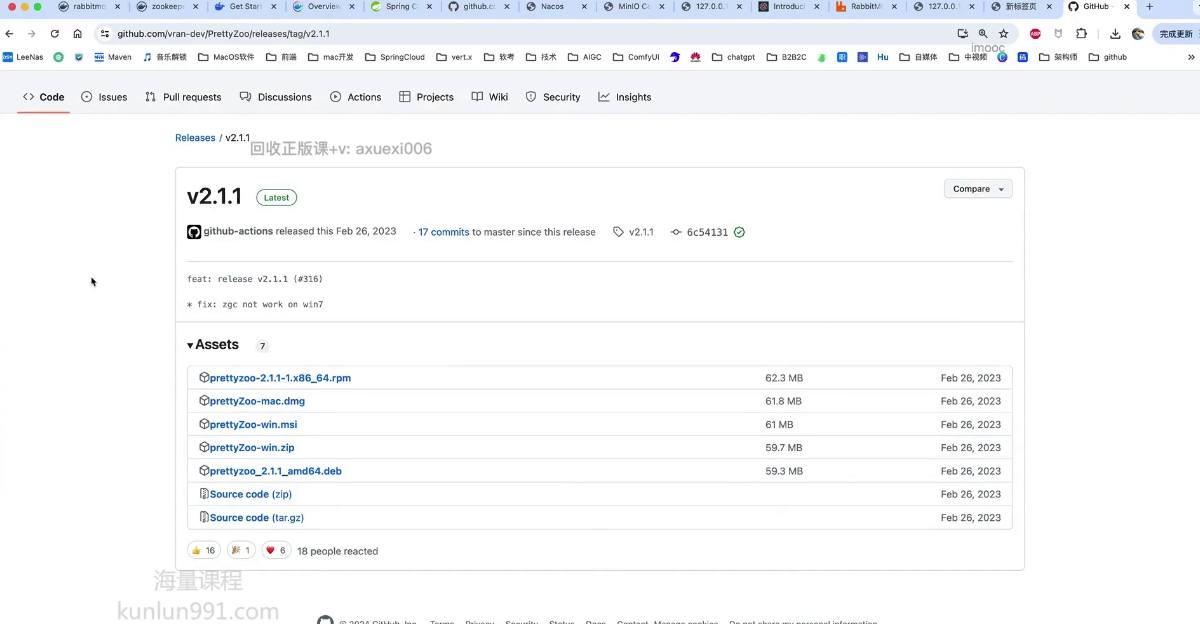Go to the Pull requests tab
1200x624 pixels.
pyautogui.click(x=183, y=97)
